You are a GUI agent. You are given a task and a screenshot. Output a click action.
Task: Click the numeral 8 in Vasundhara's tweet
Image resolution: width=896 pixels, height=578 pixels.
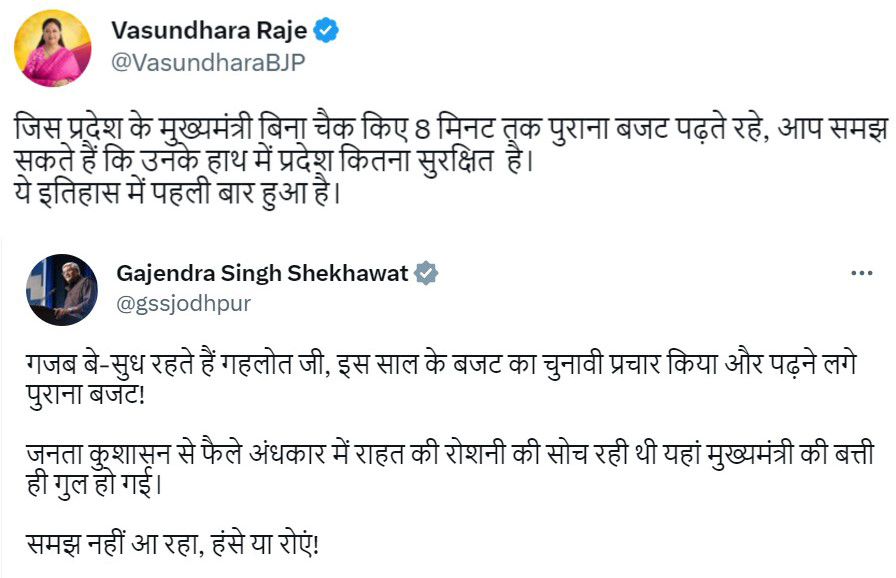click(422, 130)
